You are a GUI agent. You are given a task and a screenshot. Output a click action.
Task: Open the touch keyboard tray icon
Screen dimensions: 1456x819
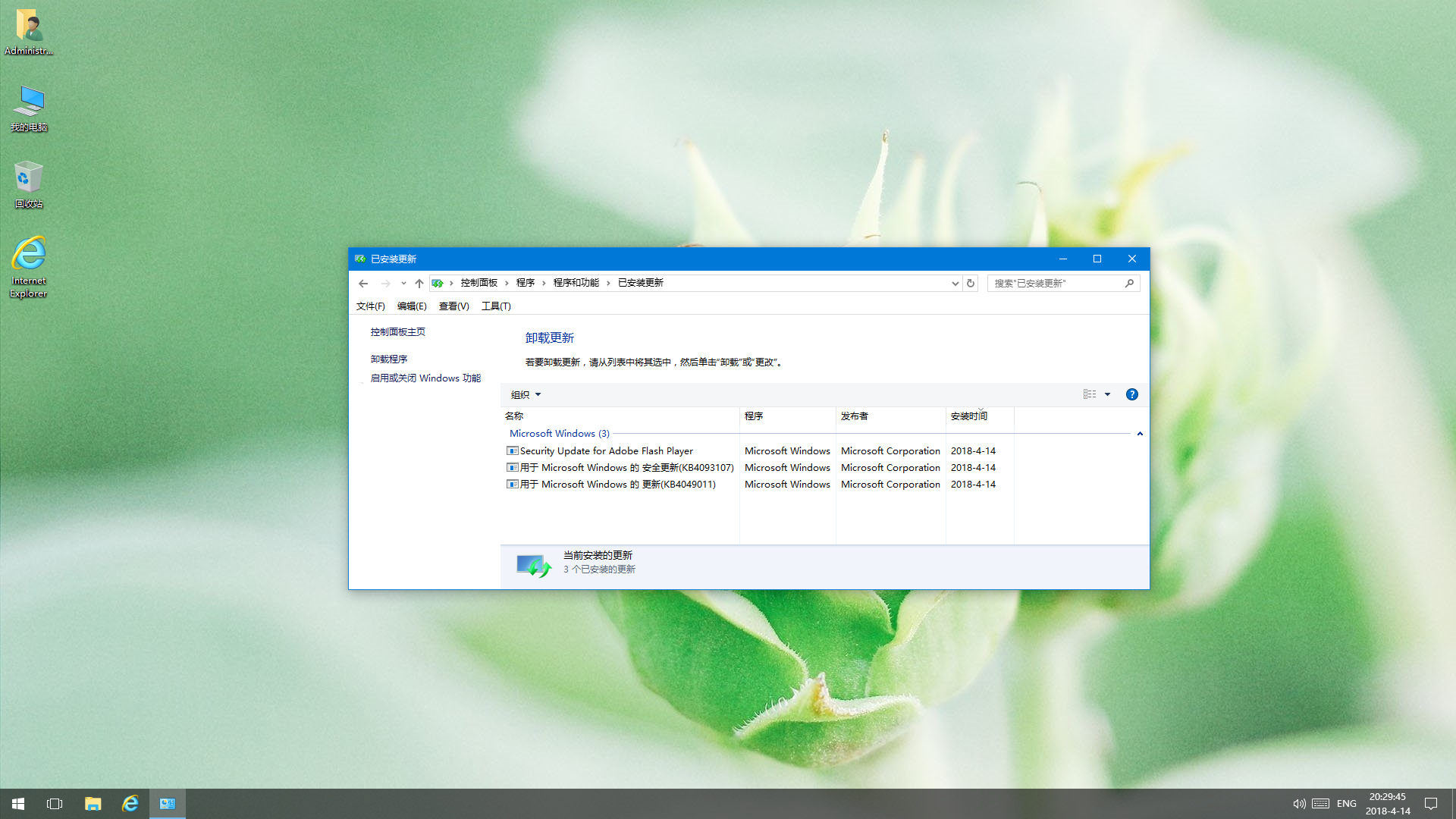pyautogui.click(x=1320, y=804)
